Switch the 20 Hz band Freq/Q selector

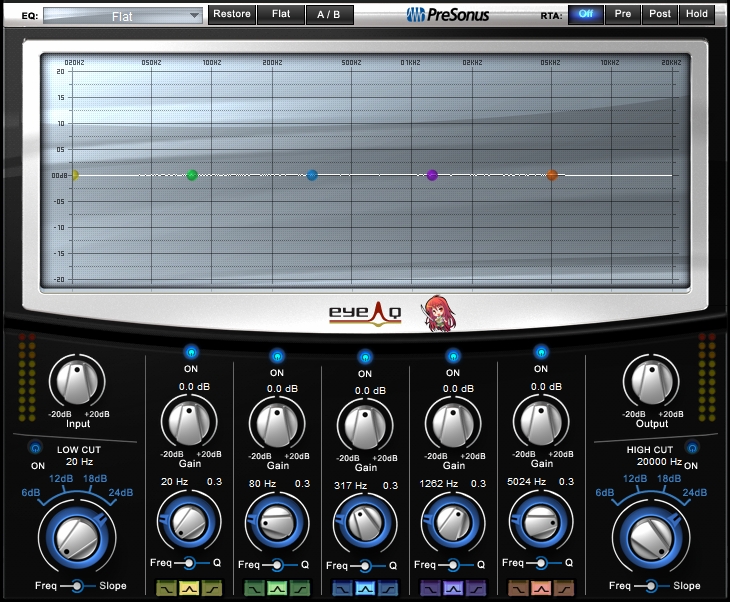click(x=189, y=563)
